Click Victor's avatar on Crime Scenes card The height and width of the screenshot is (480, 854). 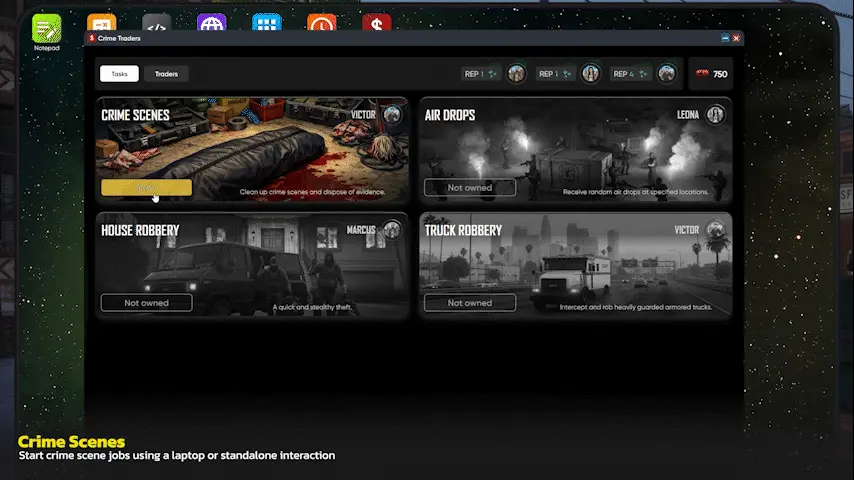pos(391,115)
